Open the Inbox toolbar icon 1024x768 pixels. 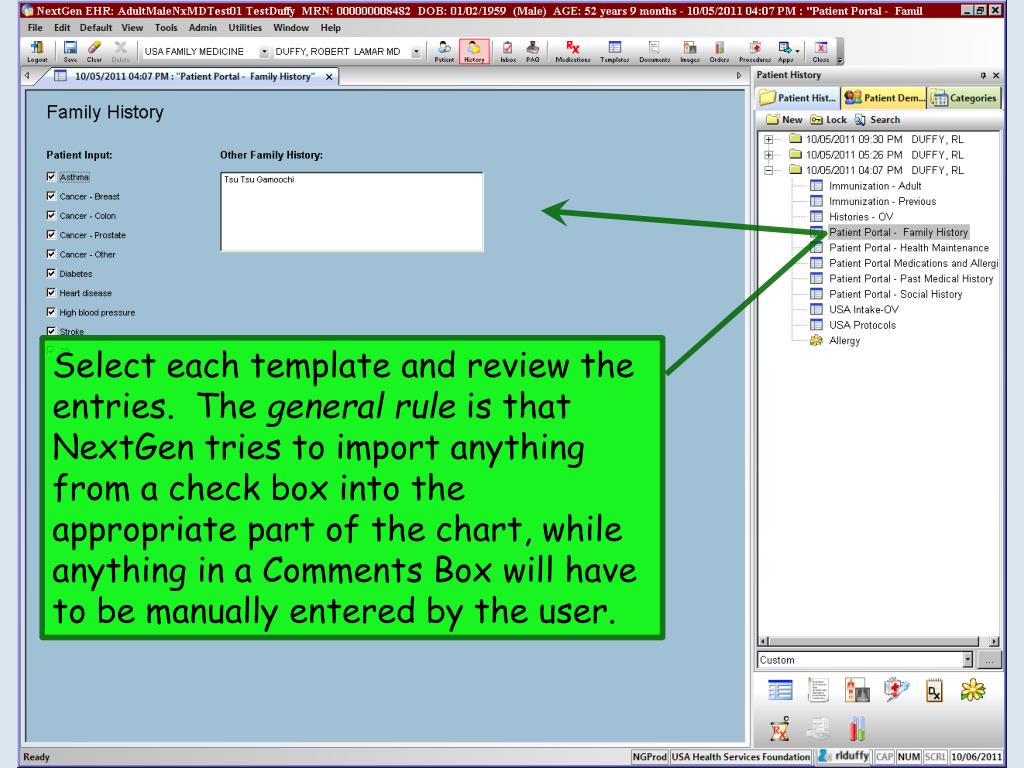(508, 51)
